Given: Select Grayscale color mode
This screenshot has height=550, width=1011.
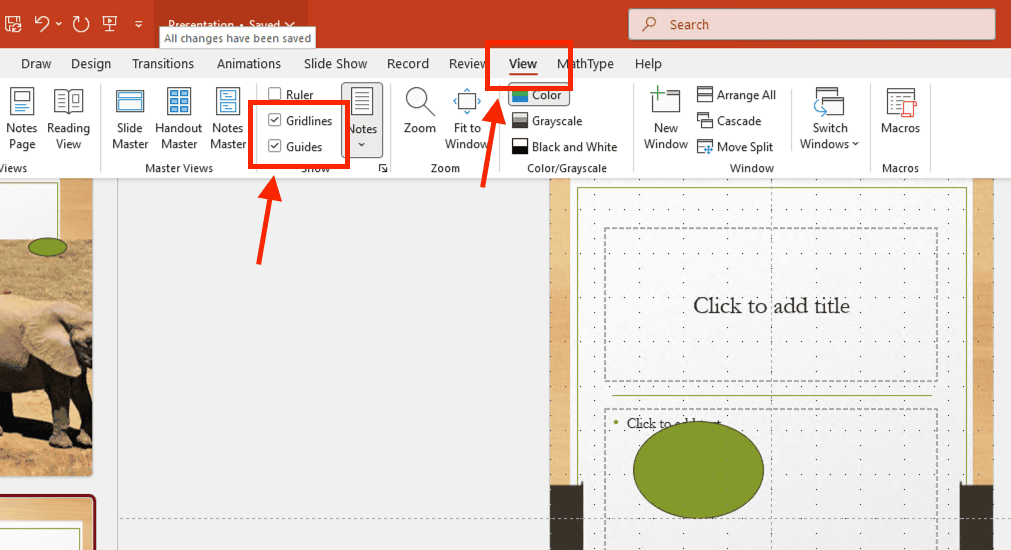Looking at the screenshot, I should (x=547, y=121).
